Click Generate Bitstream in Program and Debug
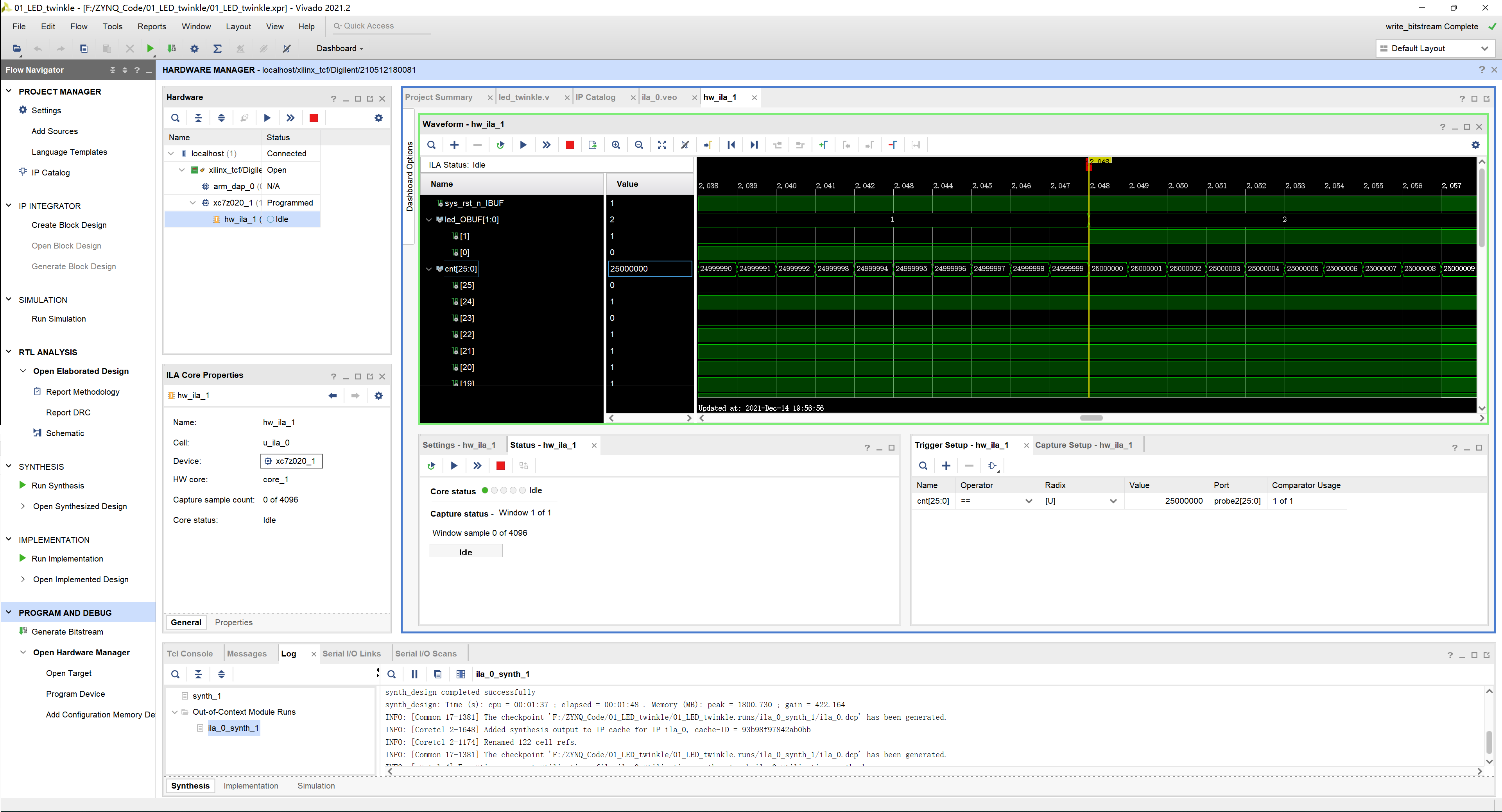The image size is (1502, 812). pyautogui.click(x=66, y=631)
